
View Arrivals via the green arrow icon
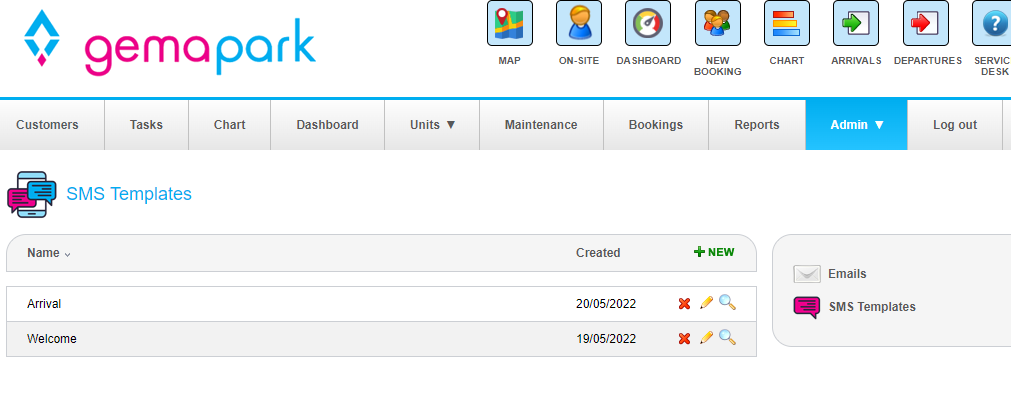point(855,23)
